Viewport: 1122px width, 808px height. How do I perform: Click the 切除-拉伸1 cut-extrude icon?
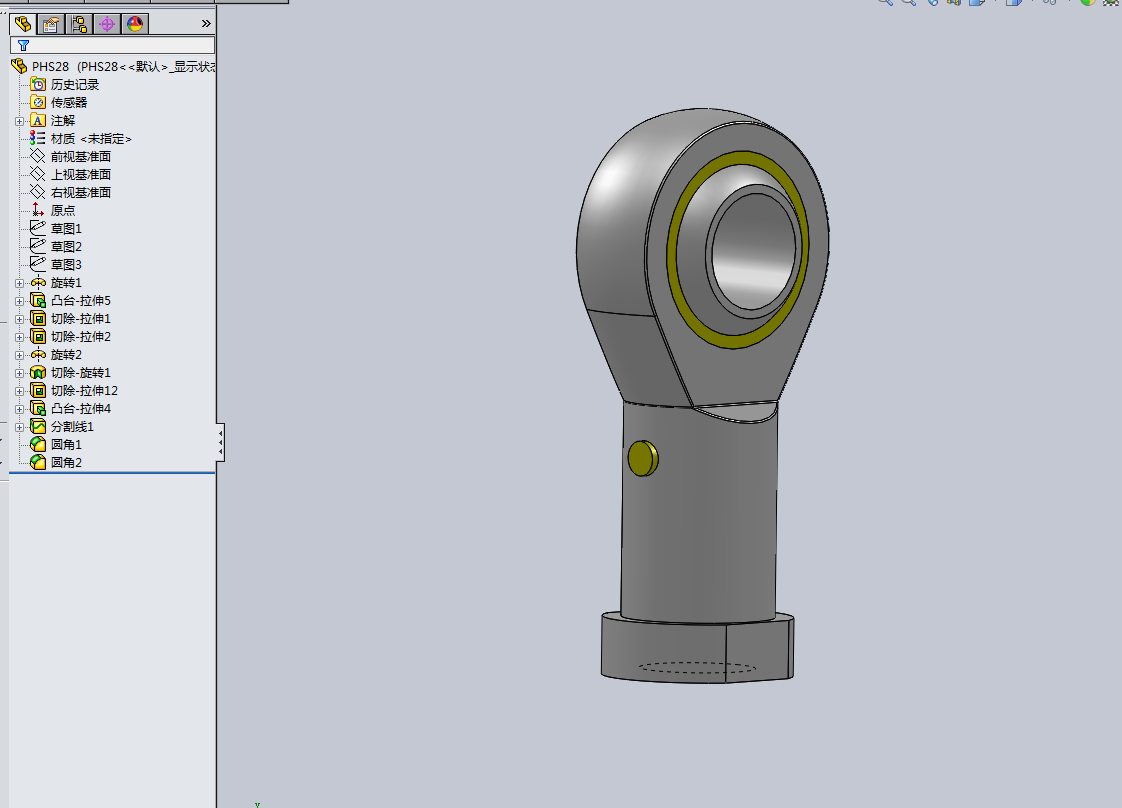38,318
